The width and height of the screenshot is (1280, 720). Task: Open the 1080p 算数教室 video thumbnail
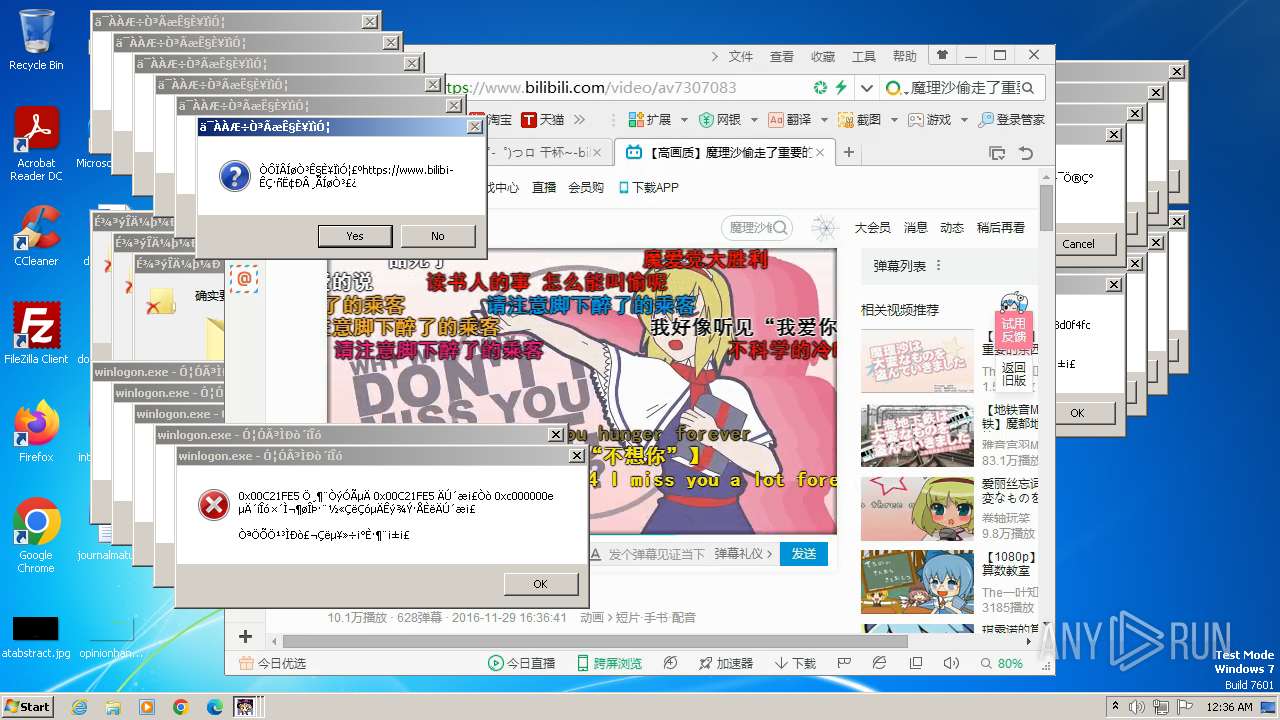coord(917,581)
